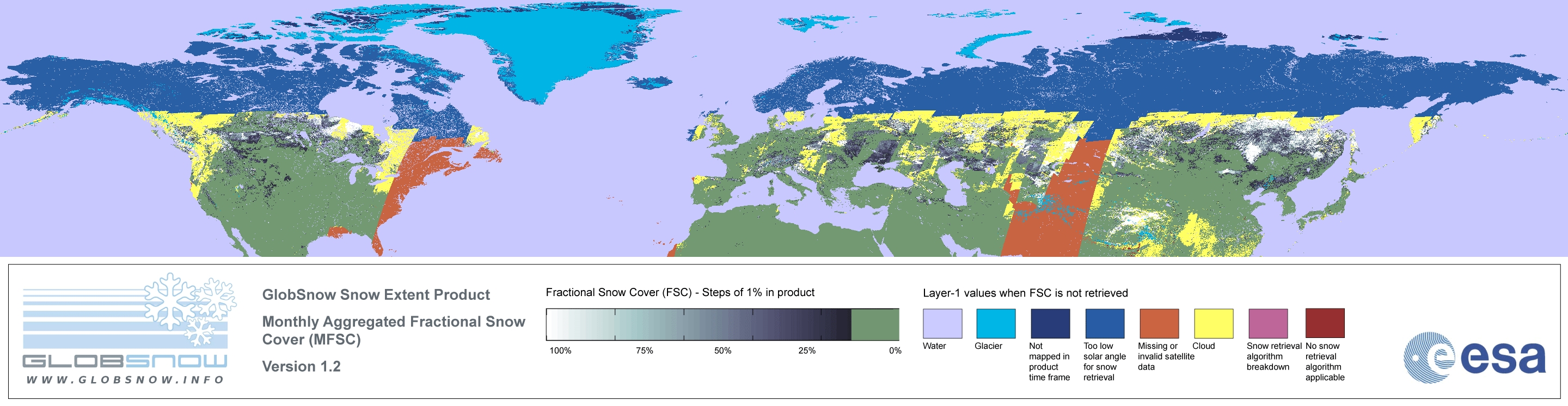
Task: Click the GLOBSNOW wordmark text
Action: [125, 361]
